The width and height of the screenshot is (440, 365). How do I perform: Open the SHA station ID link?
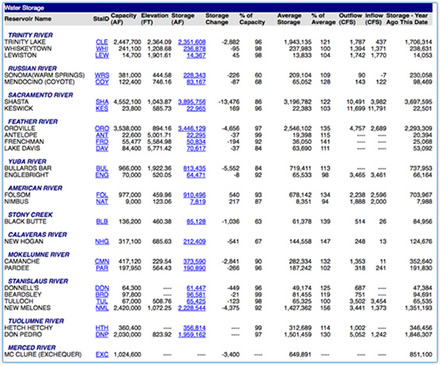click(102, 102)
